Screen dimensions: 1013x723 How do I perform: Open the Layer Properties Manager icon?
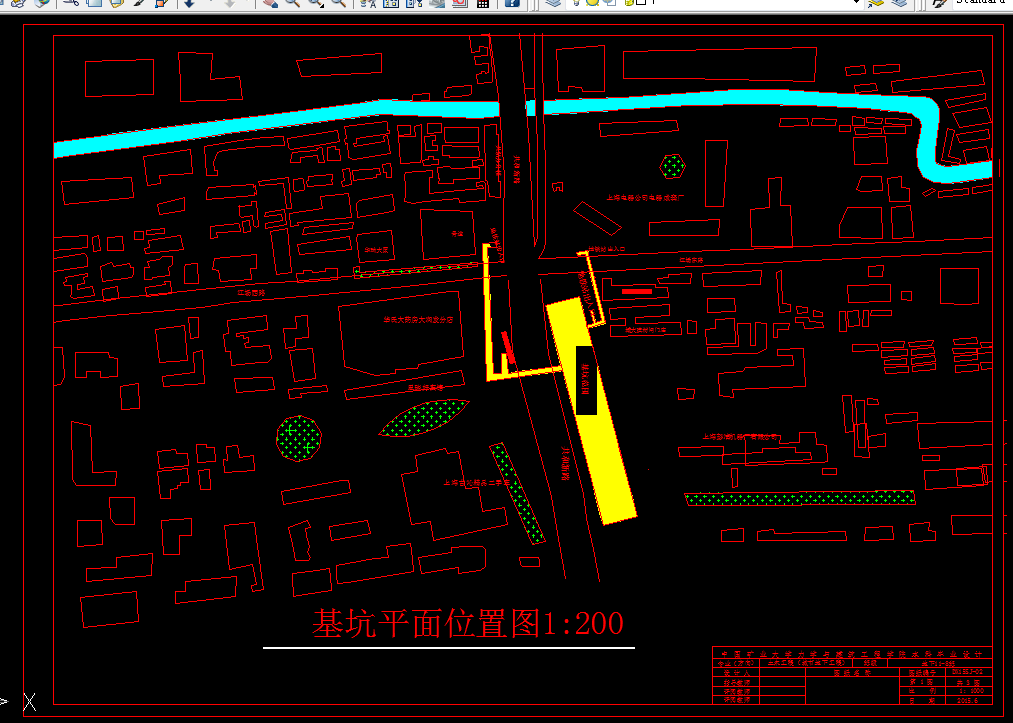(553, 3)
